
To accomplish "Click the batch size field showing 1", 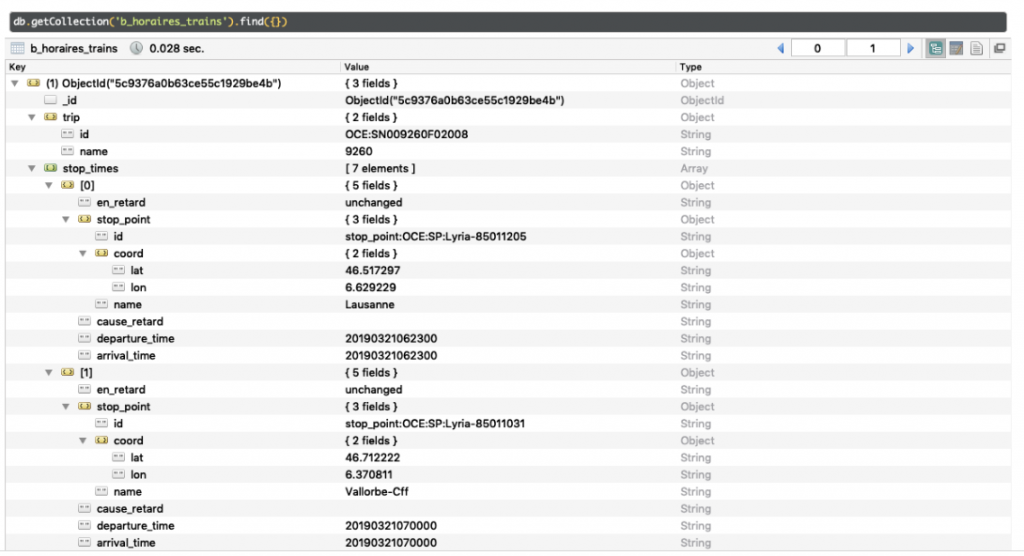I will (872, 48).
